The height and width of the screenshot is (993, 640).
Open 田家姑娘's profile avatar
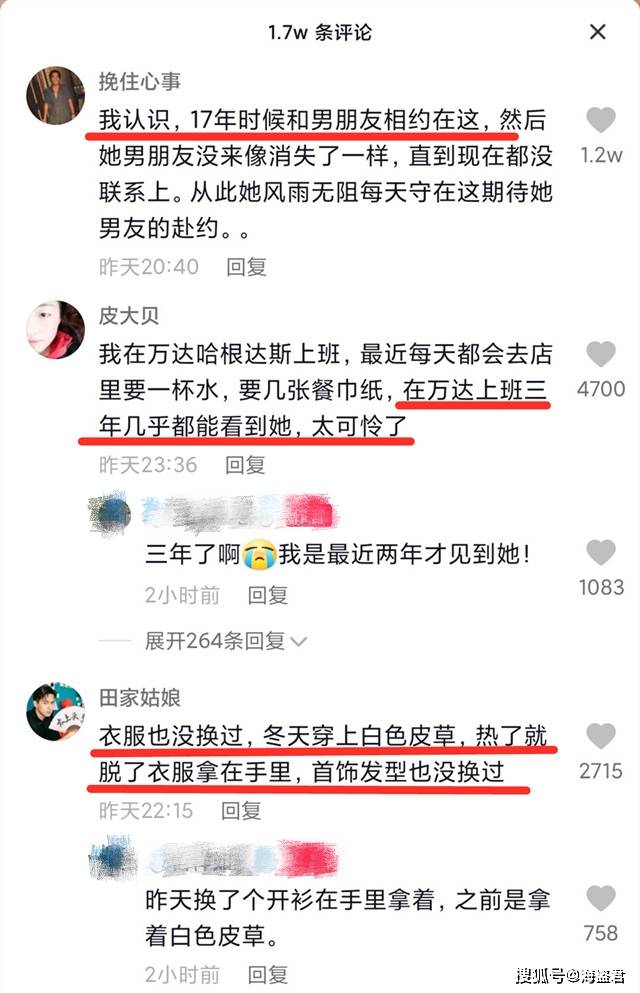tap(55, 711)
